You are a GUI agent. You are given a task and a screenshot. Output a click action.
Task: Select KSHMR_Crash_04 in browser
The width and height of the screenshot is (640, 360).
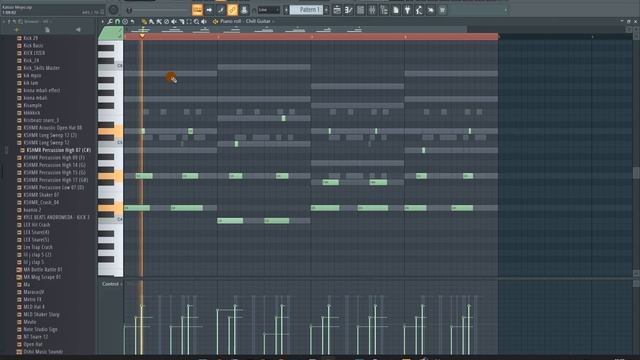pos(41,202)
